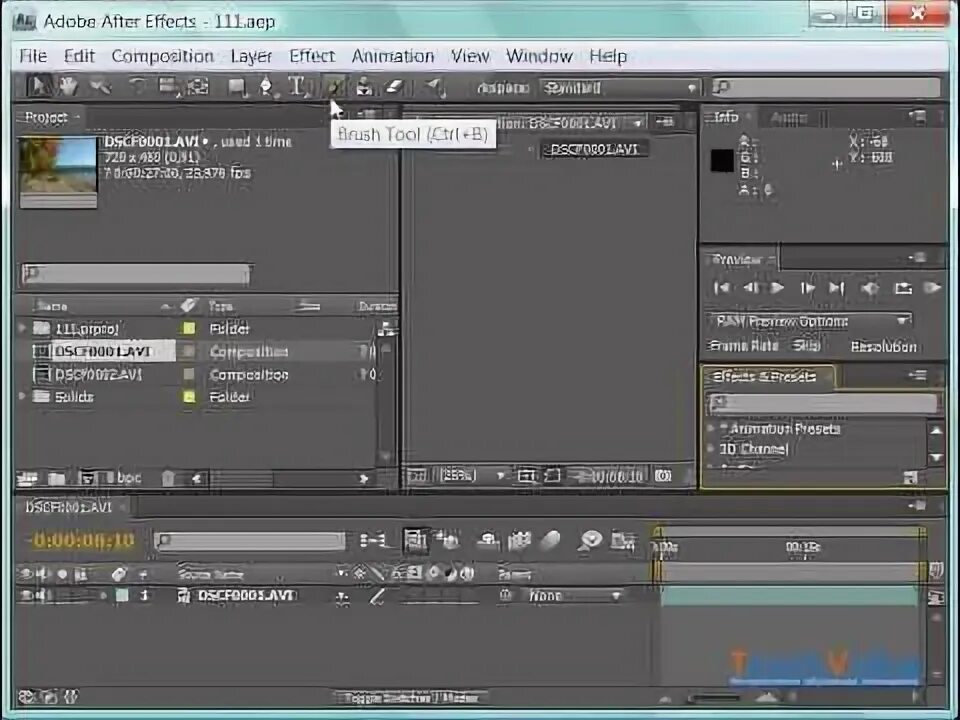
Task: Click the Interpret Footage icon
Action: pos(26,478)
